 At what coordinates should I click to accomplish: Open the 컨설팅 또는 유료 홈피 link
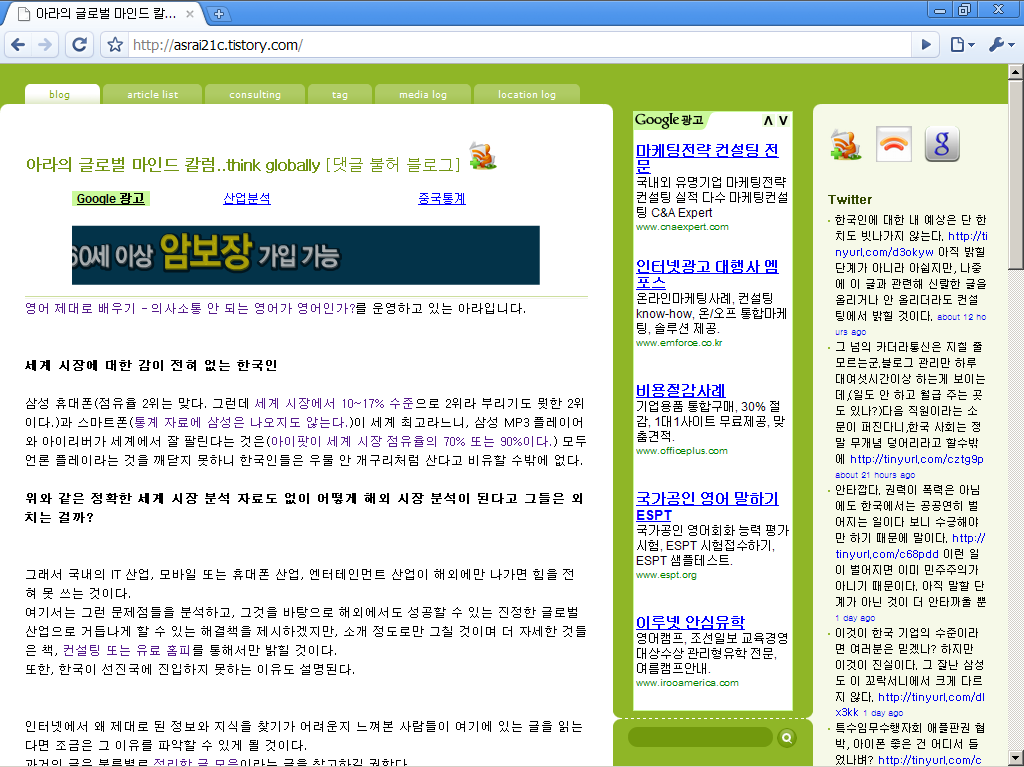[x=127, y=650]
